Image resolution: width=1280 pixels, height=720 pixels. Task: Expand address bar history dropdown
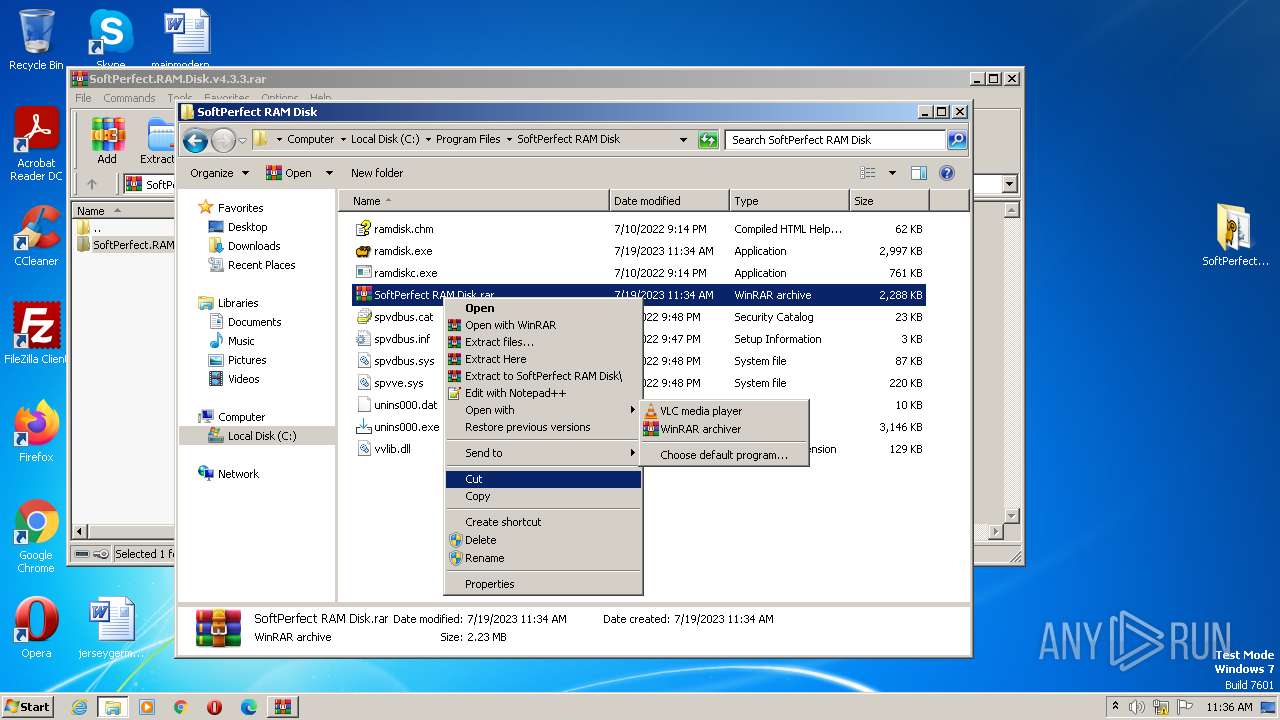coord(683,140)
